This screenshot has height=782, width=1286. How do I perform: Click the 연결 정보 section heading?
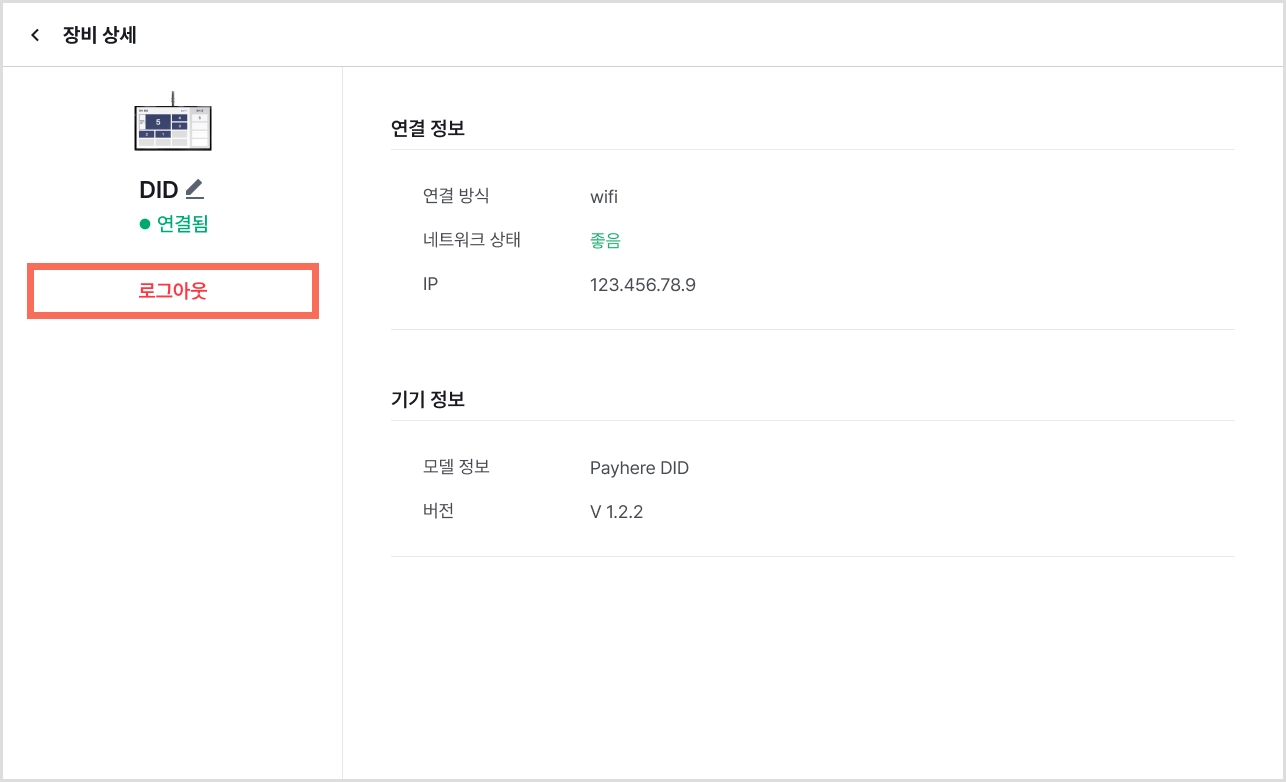coord(428,128)
